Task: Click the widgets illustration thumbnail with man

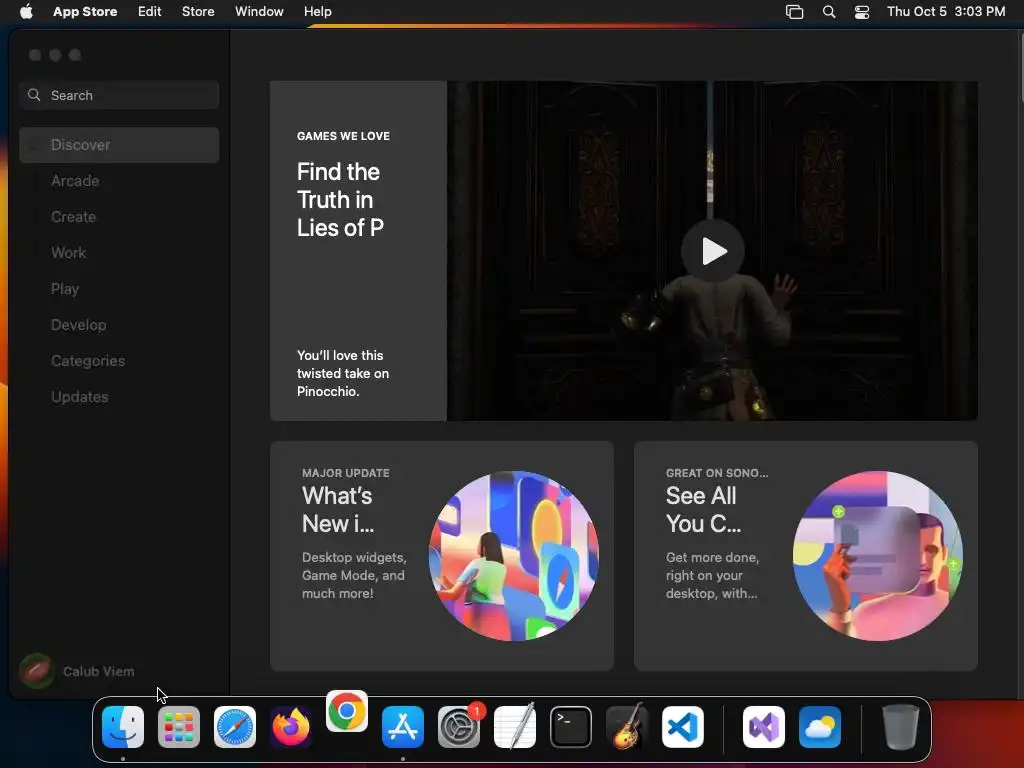Action: (x=878, y=556)
